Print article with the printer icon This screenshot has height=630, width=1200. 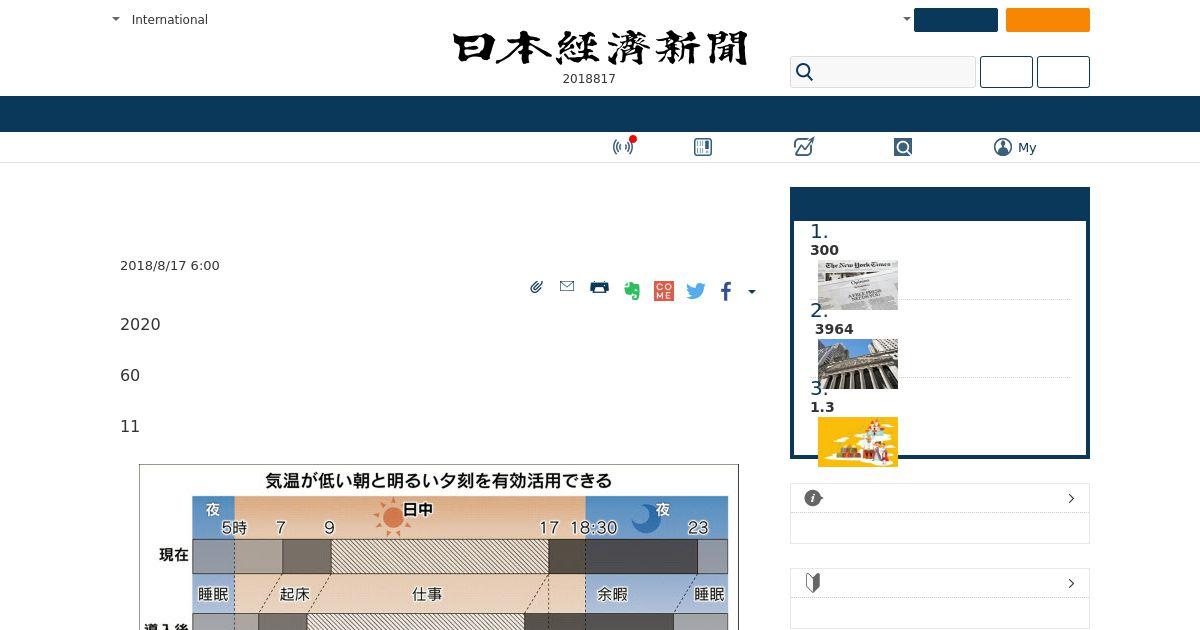(x=599, y=287)
